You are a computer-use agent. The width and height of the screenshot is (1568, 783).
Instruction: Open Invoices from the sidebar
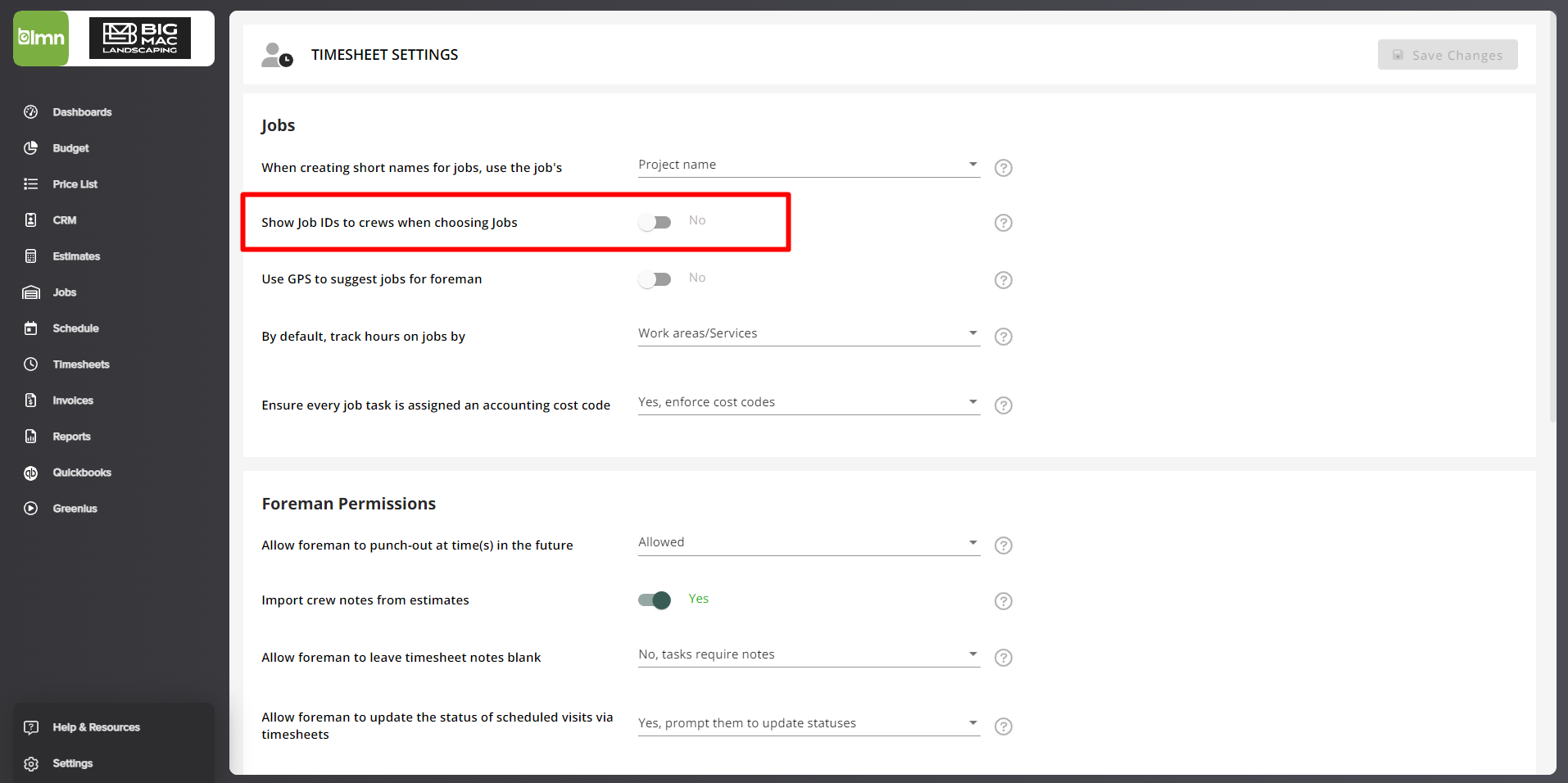point(73,401)
